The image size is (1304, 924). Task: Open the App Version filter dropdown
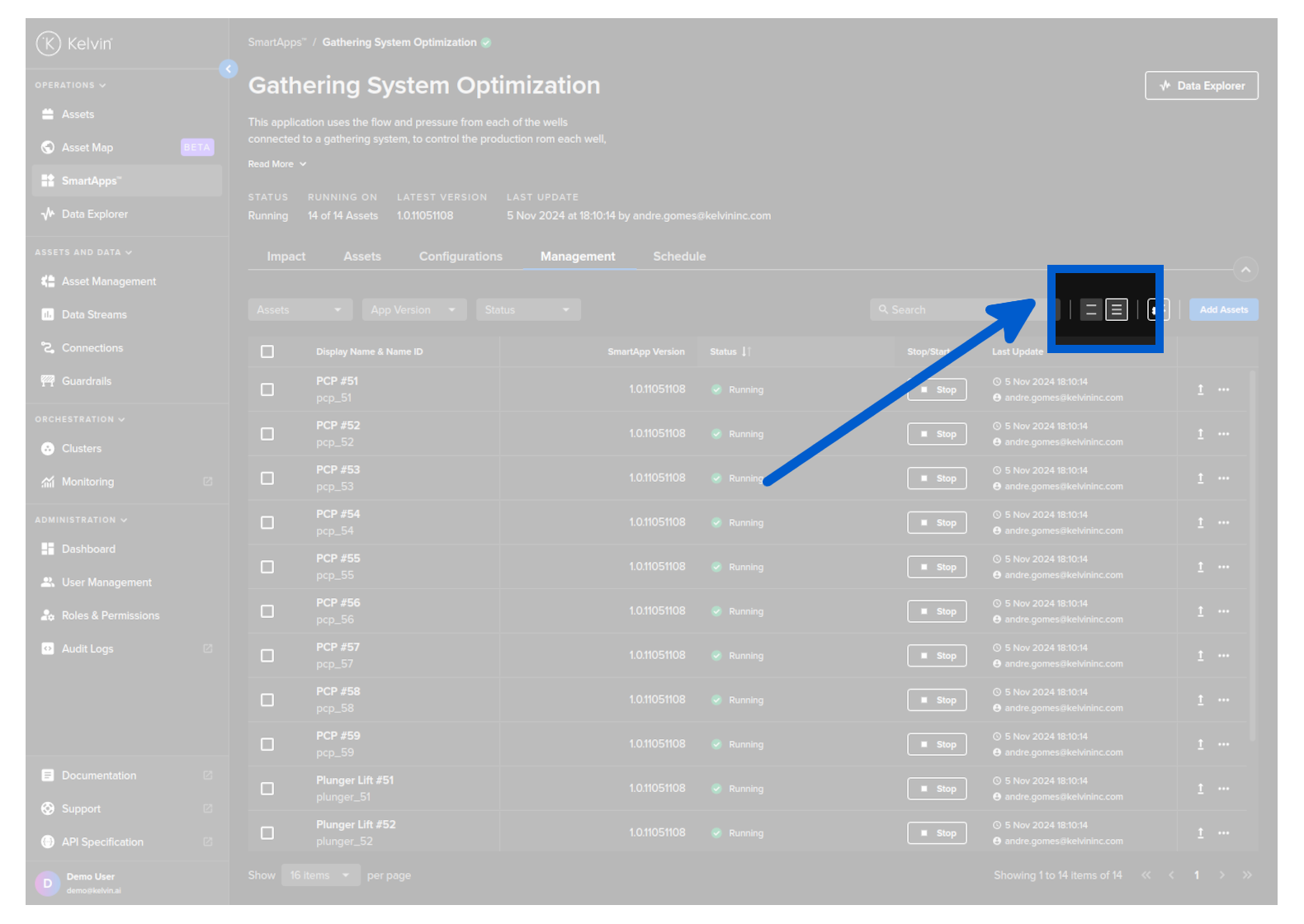[x=413, y=310]
